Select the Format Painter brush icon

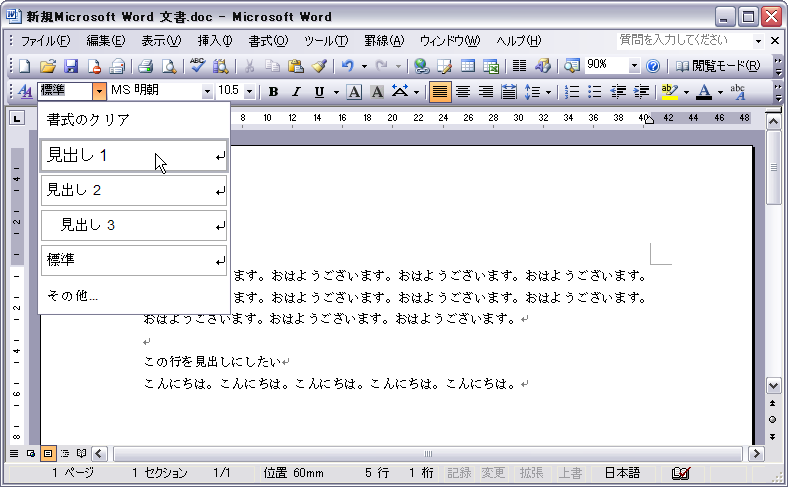pyautogui.click(x=319, y=66)
